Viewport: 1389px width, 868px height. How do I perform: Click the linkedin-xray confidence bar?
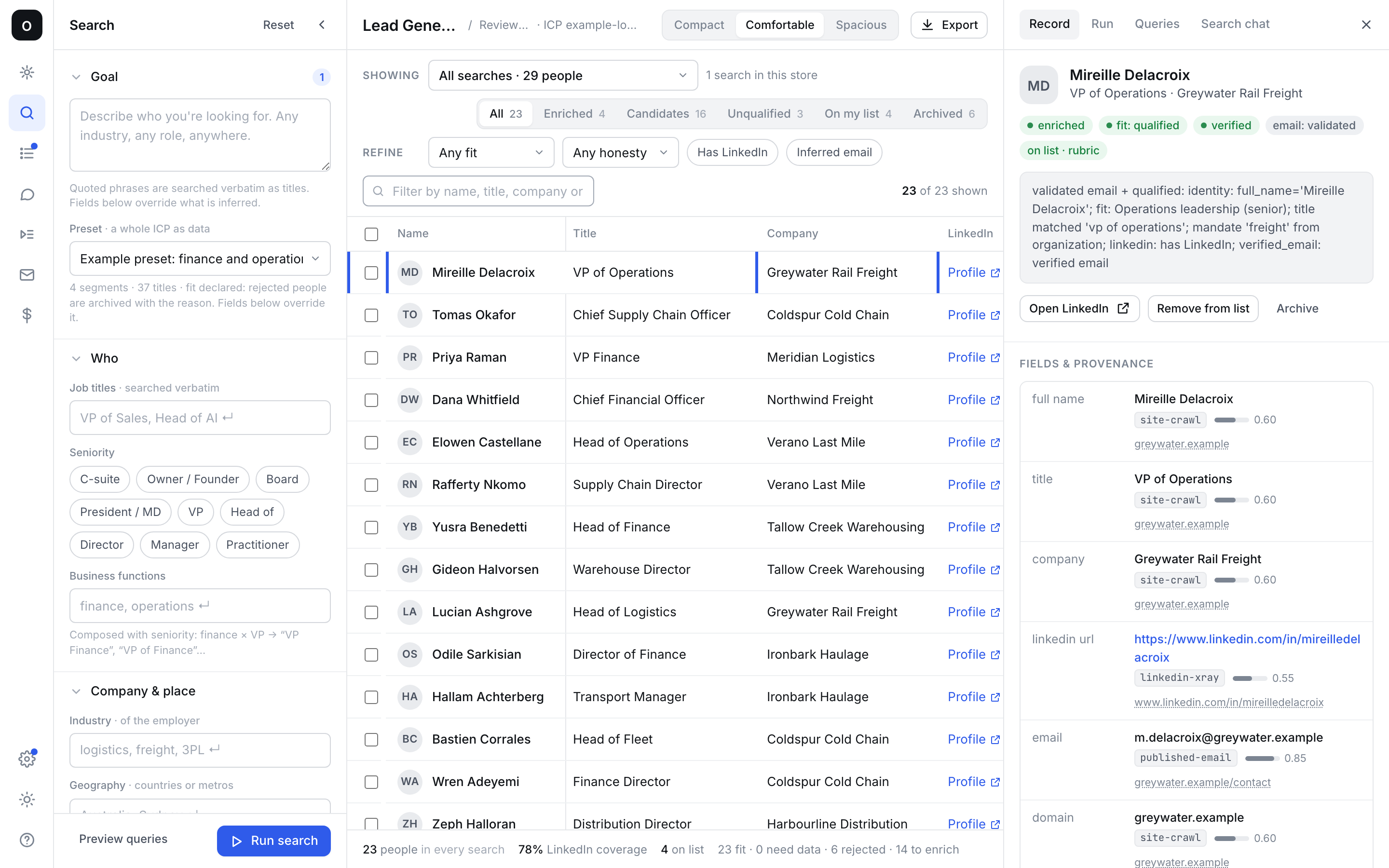point(1250,678)
